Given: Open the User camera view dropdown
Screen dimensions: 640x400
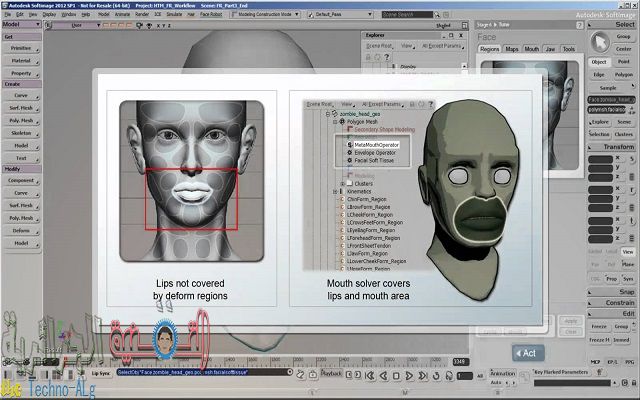Looking at the screenshot, I should click(x=77, y=25).
